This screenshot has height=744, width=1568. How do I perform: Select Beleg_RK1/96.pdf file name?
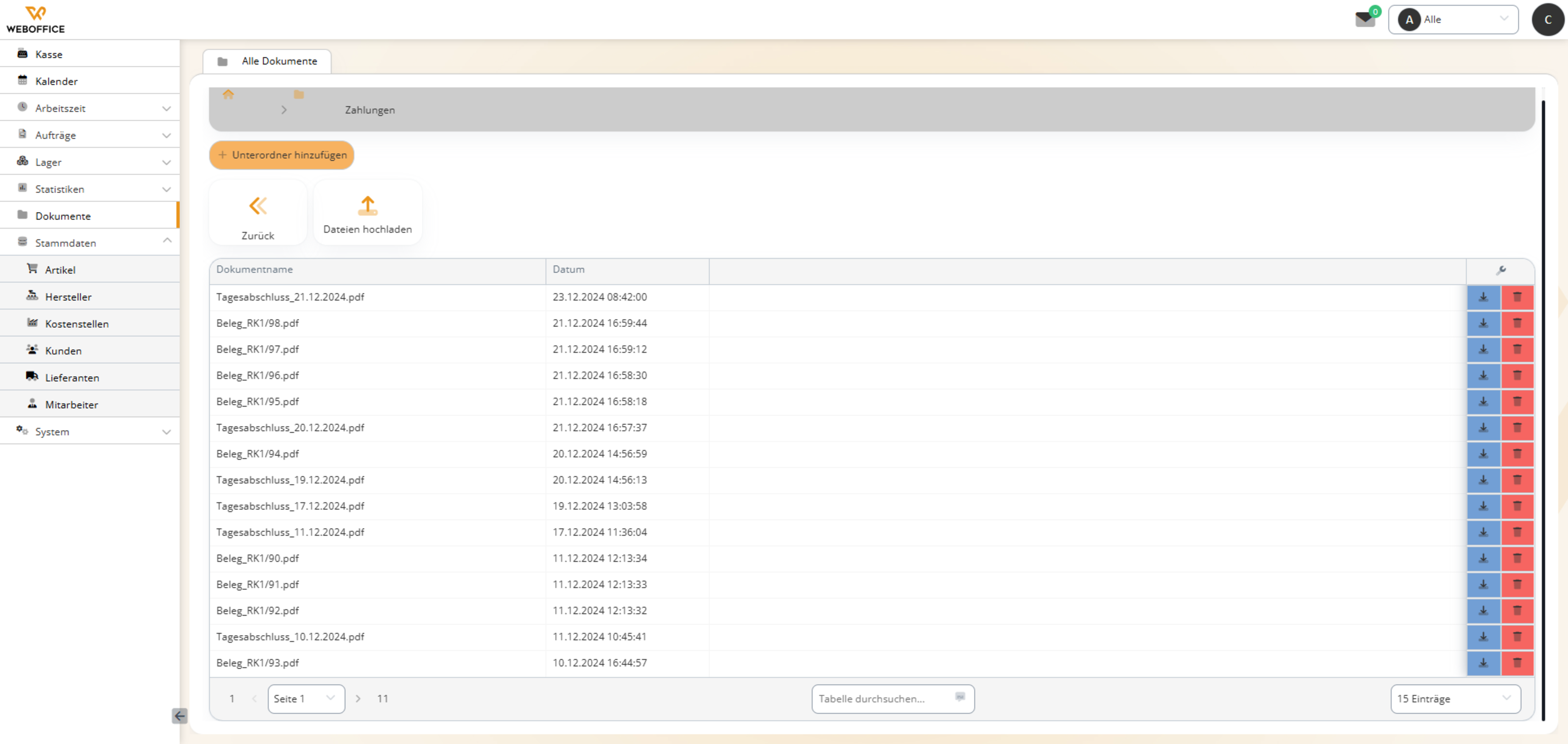[257, 375]
